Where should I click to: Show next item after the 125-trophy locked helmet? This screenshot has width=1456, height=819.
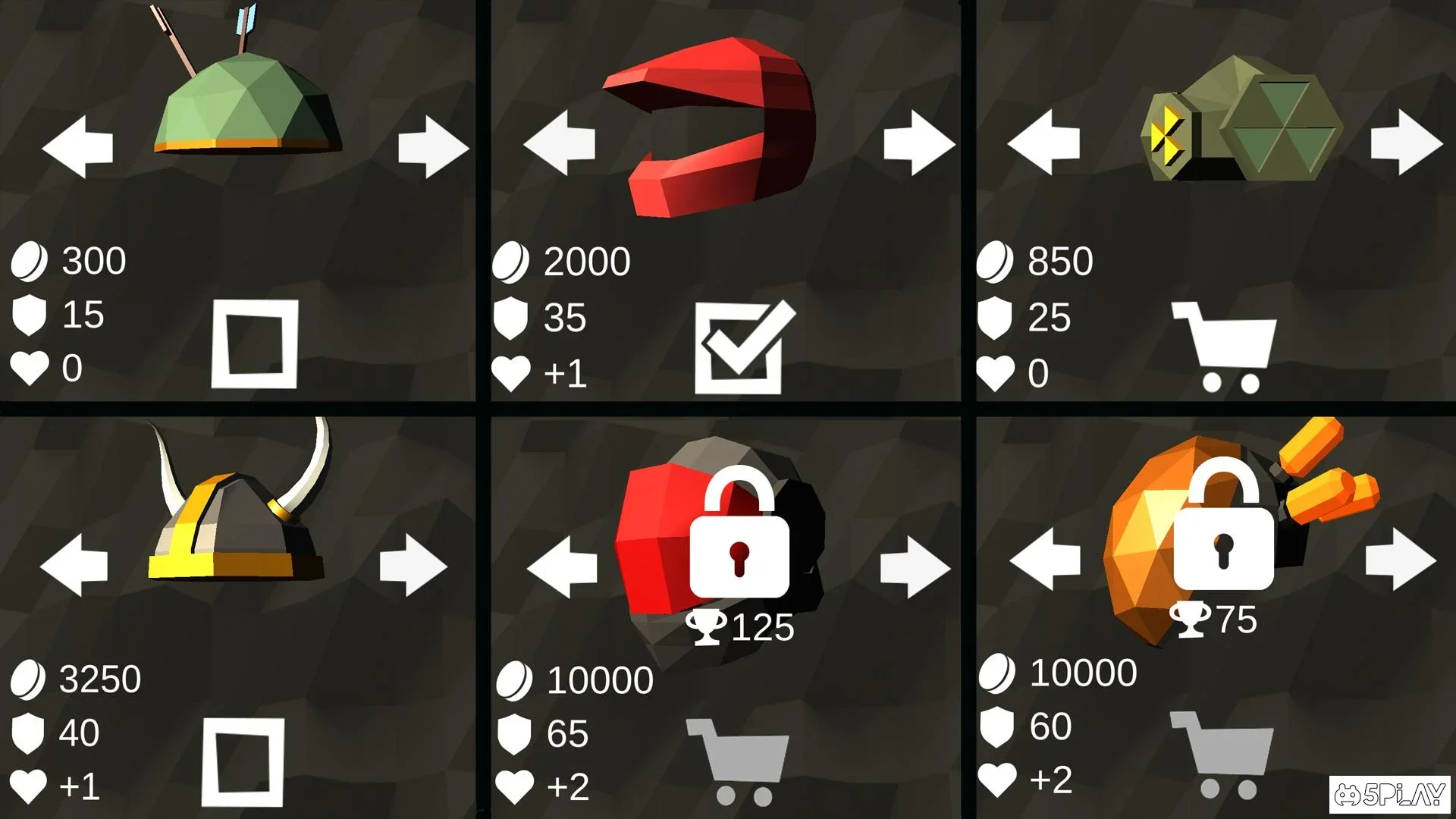[915, 567]
